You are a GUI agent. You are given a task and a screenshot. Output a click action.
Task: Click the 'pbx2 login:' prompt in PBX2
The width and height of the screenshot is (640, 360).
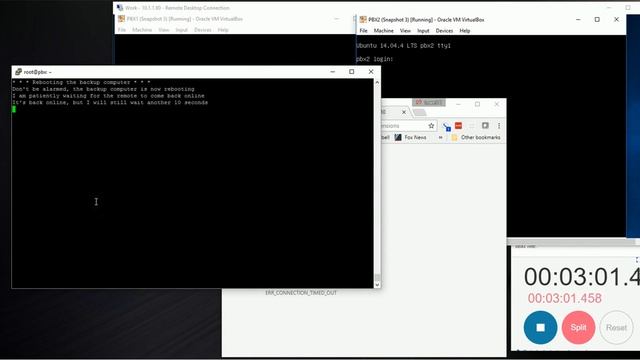click(375, 59)
